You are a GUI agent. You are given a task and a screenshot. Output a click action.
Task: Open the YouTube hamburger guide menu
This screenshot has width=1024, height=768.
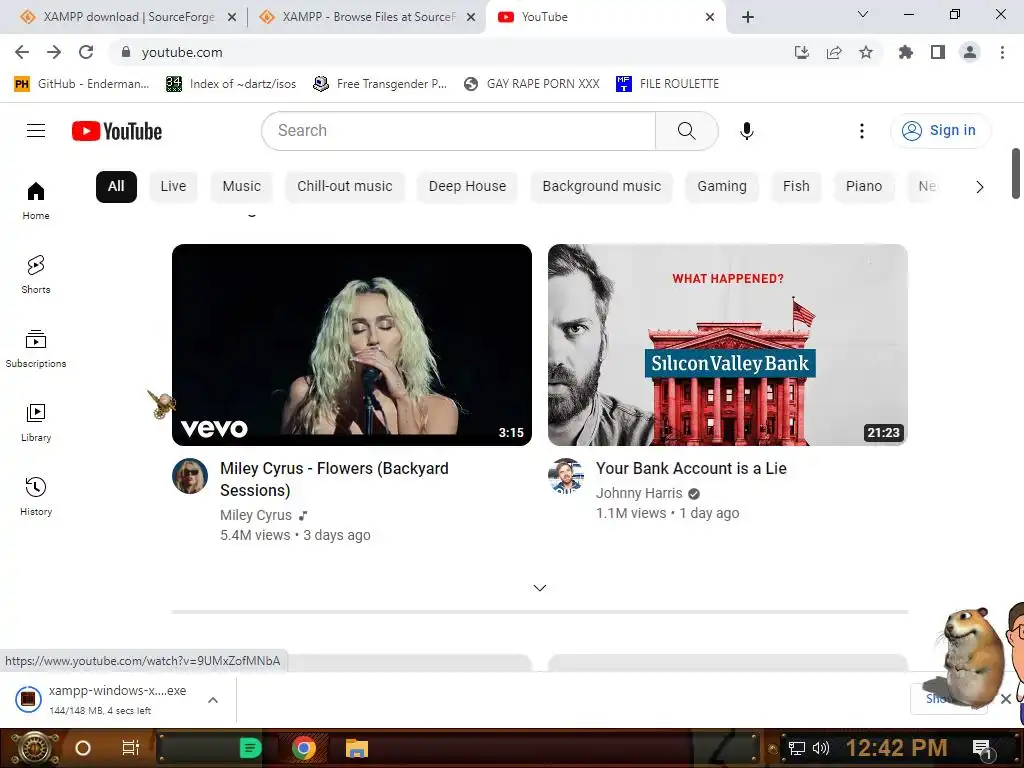coord(36,131)
